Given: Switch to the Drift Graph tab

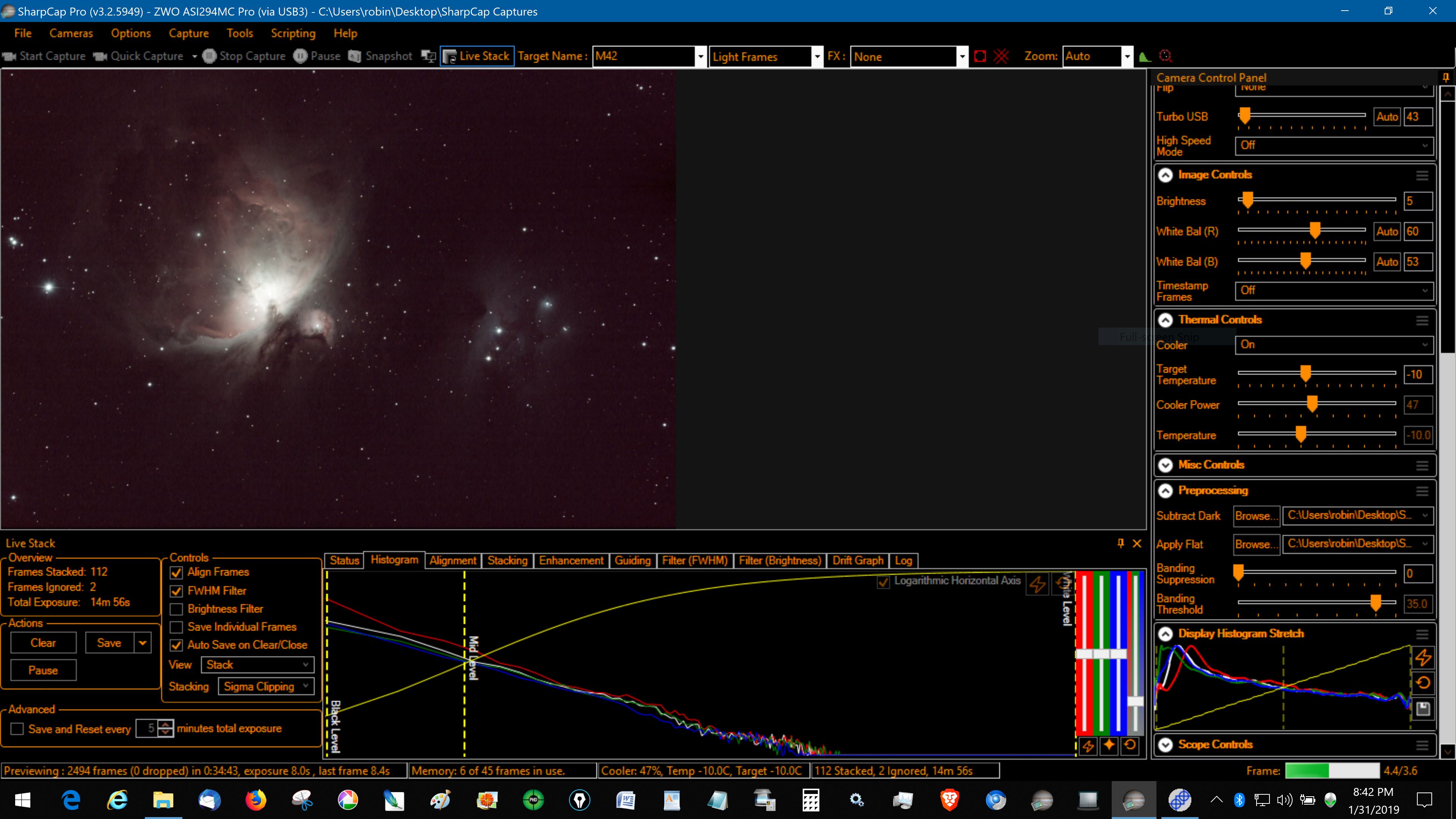Looking at the screenshot, I should pyautogui.click(x=857, y=561).
